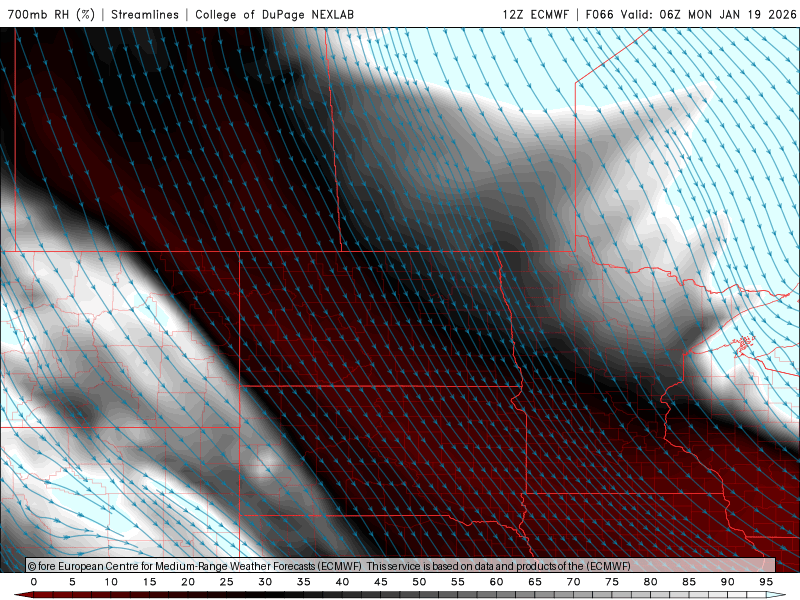The image size is (800, 600).
Task: Click the "5" label on the colorbar scale
Action: click(72, 582)
